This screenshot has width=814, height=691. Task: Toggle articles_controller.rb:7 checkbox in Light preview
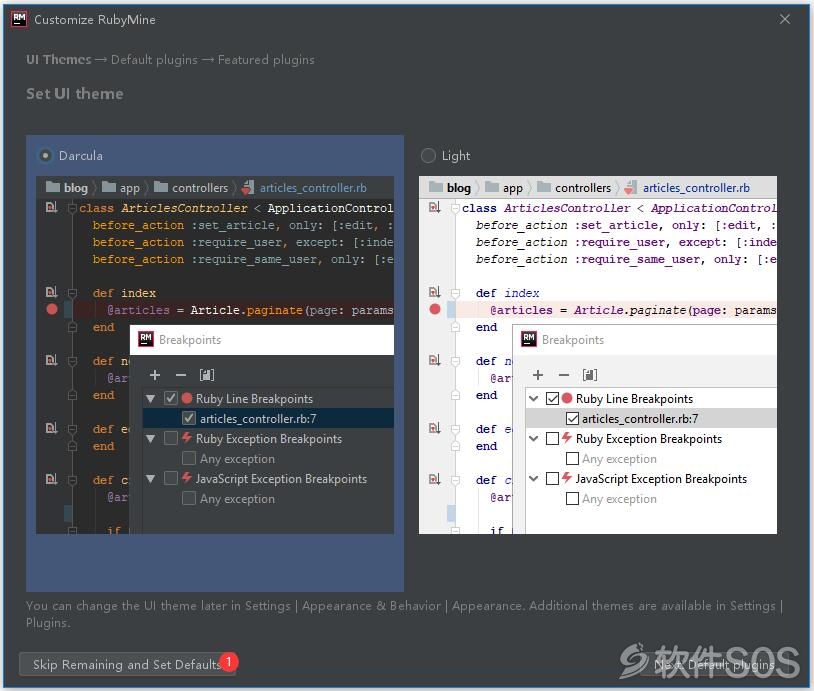pyautogui.click(x=572, y=418)
